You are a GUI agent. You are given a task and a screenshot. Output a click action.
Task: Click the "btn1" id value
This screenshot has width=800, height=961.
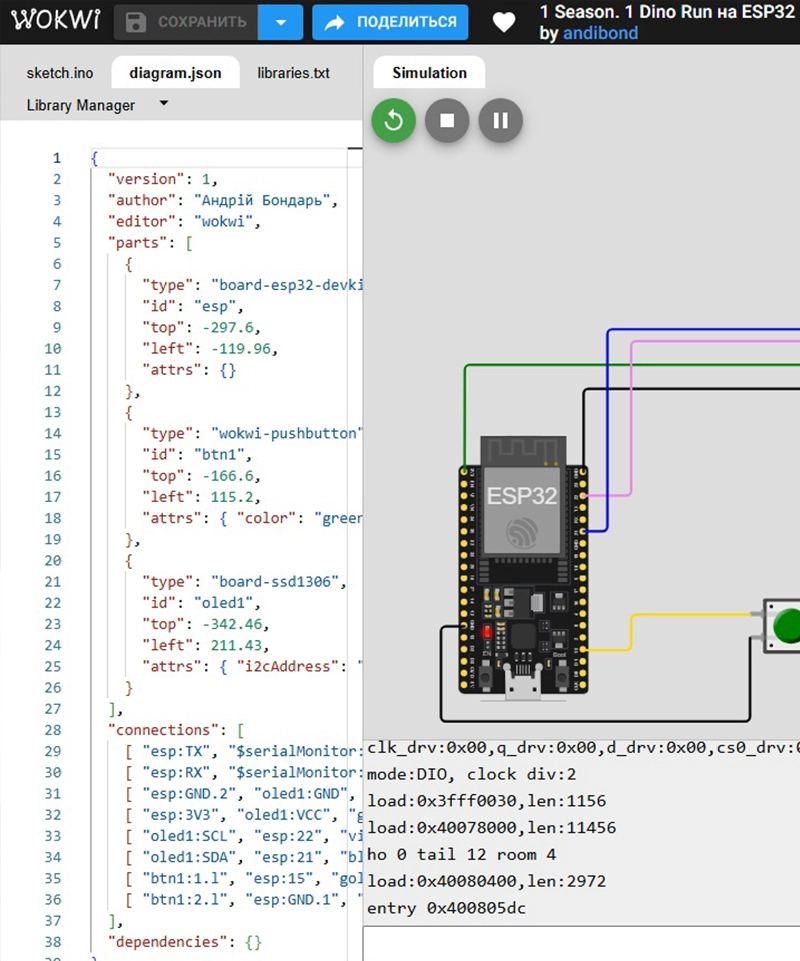pos(219,455)
